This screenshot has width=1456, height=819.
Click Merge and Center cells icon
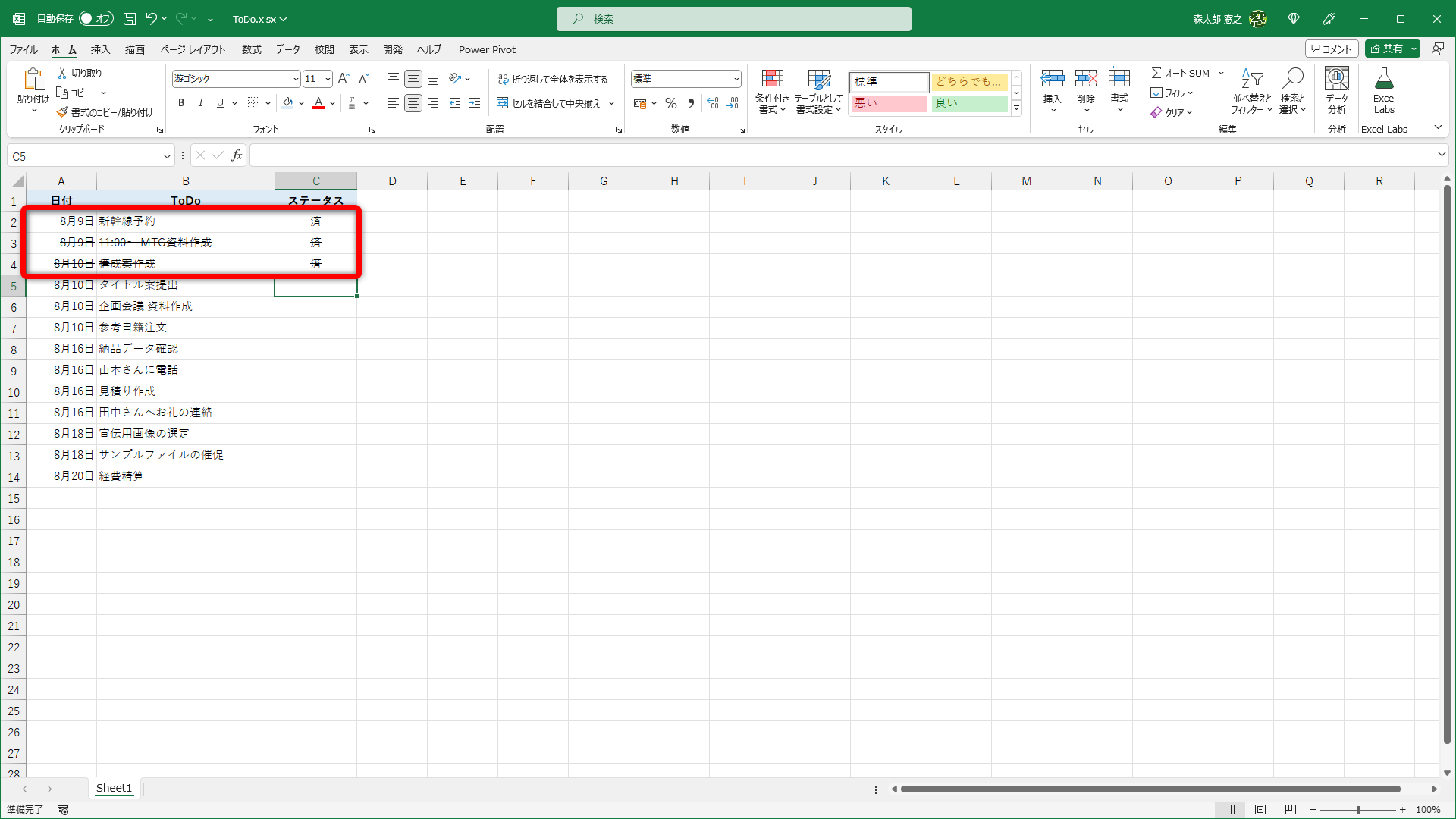point(502,103)
